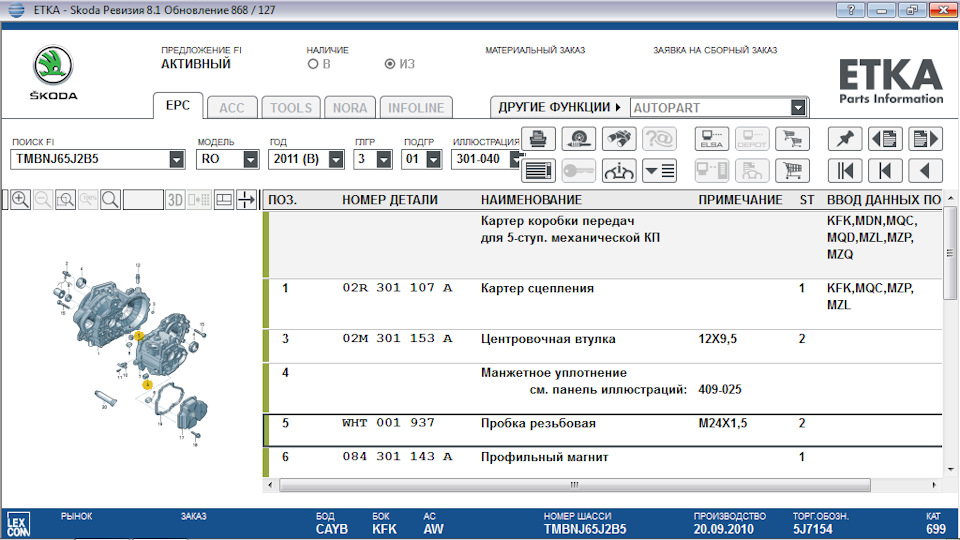The height and width of the screenshot is (540, 960).
Task: Open the ГОД 2011 (B) dropdown
Action: (x=336, y=160)
